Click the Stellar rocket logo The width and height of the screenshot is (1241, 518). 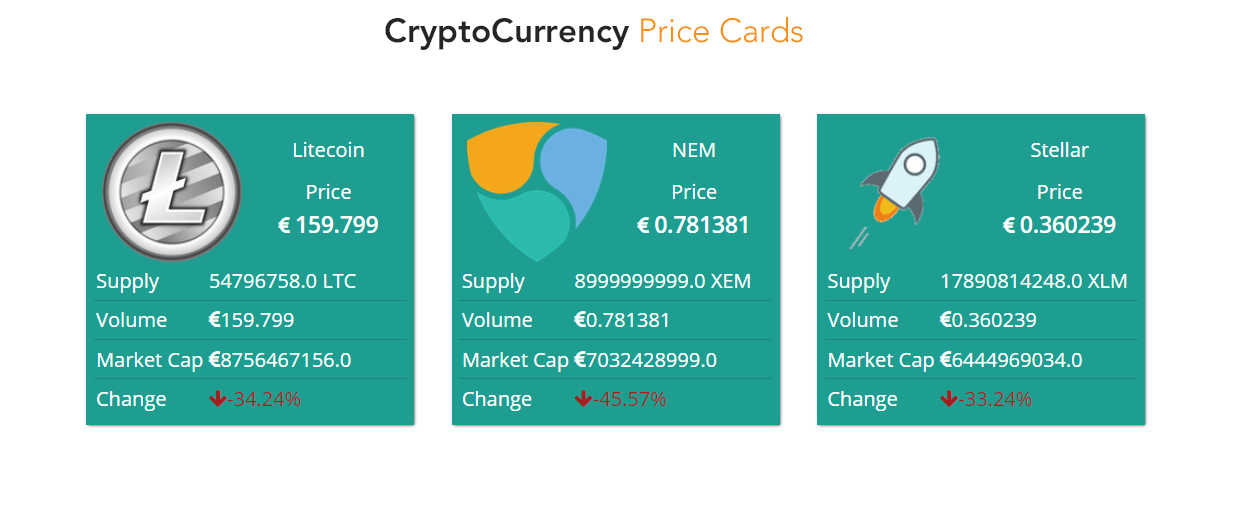[x=899, y=192]
